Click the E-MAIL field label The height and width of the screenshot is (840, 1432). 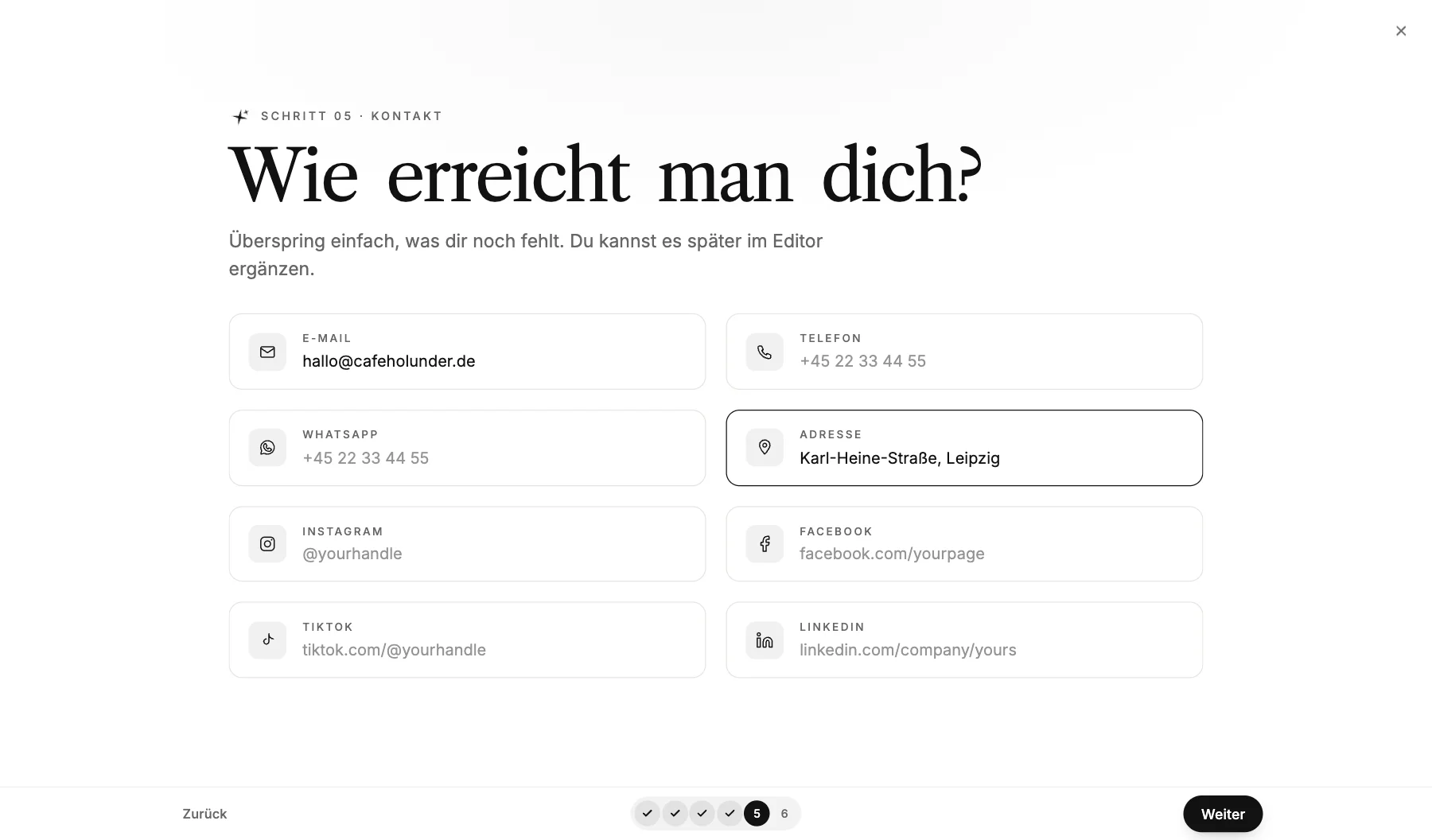(x=327, y=338)
